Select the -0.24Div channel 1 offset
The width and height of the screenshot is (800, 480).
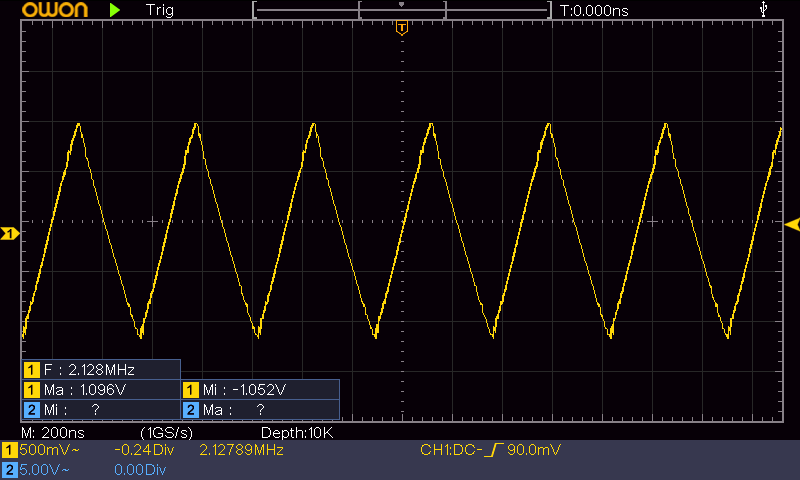coord(144,450)
